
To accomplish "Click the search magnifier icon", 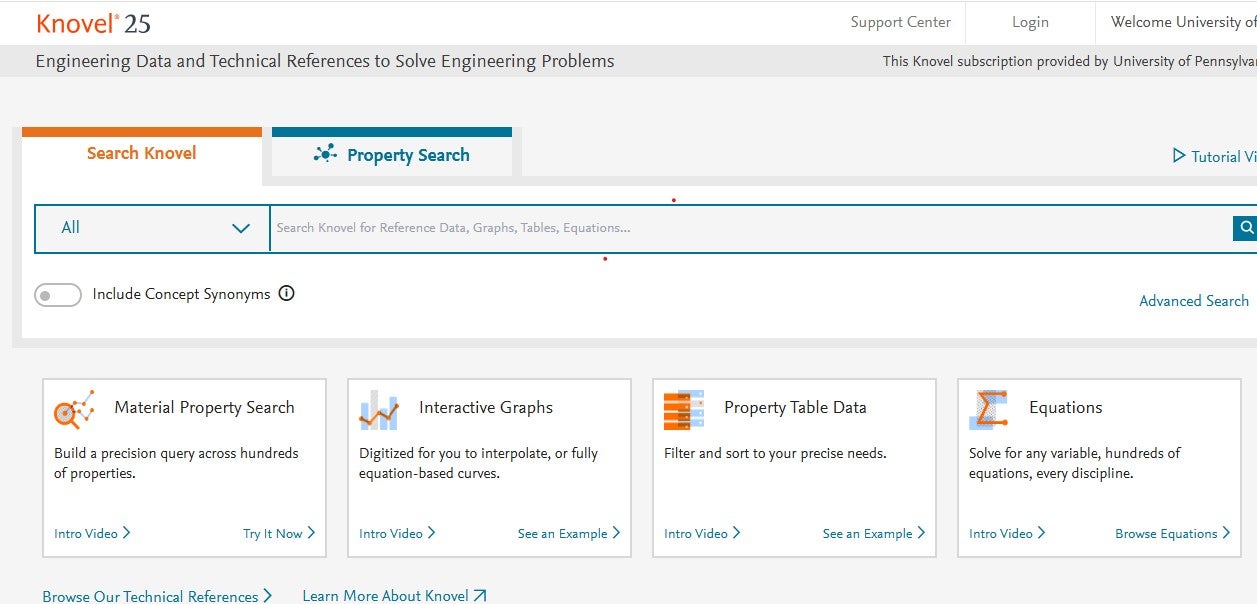I will click(x=1245, y=228).
